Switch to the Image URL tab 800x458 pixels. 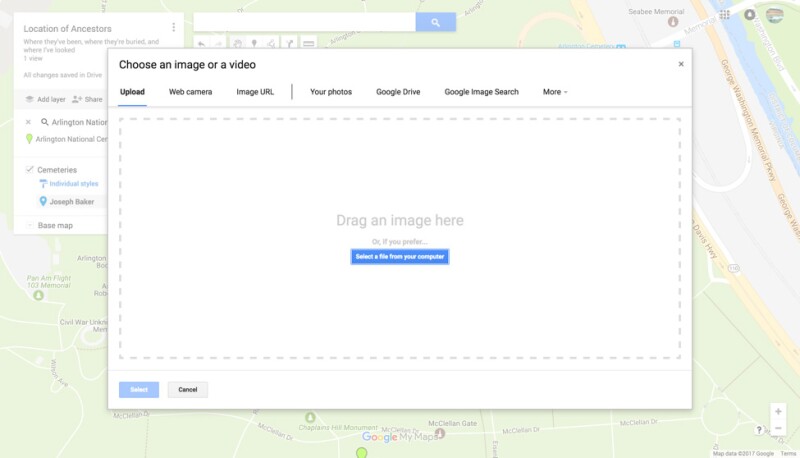click(x=255, y=92)
